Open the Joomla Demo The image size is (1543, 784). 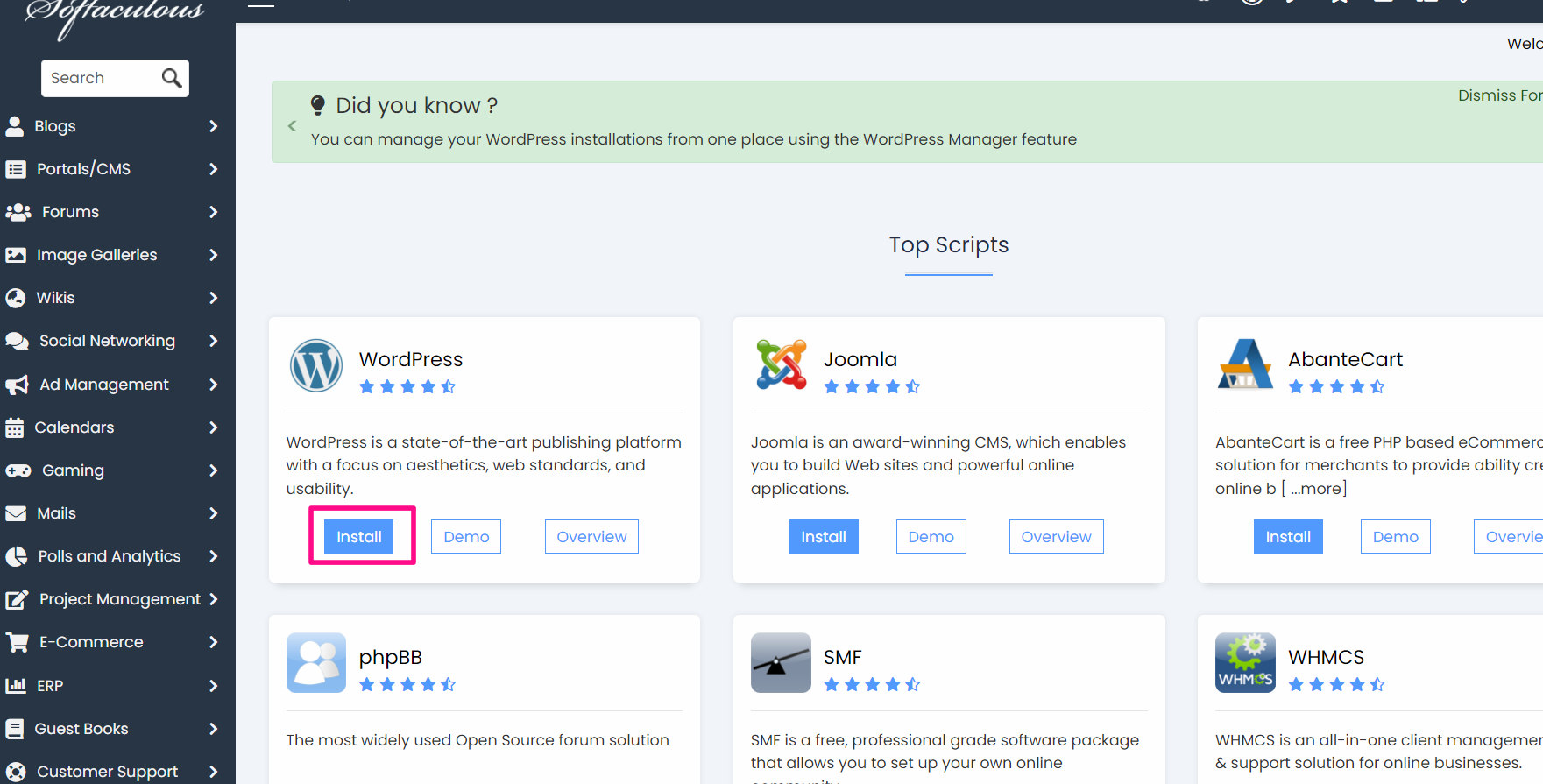pos(931,537)
